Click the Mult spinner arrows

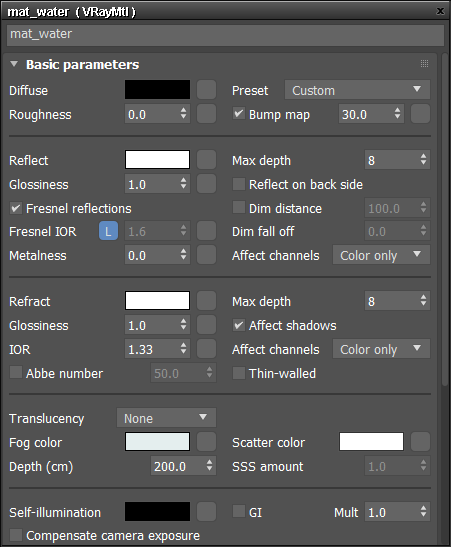tap(423, 512)
